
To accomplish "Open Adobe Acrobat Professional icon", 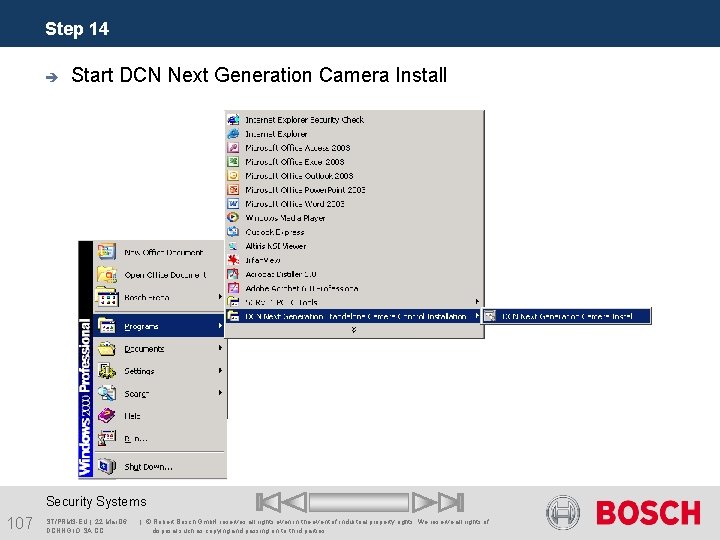I will [233, 288].
